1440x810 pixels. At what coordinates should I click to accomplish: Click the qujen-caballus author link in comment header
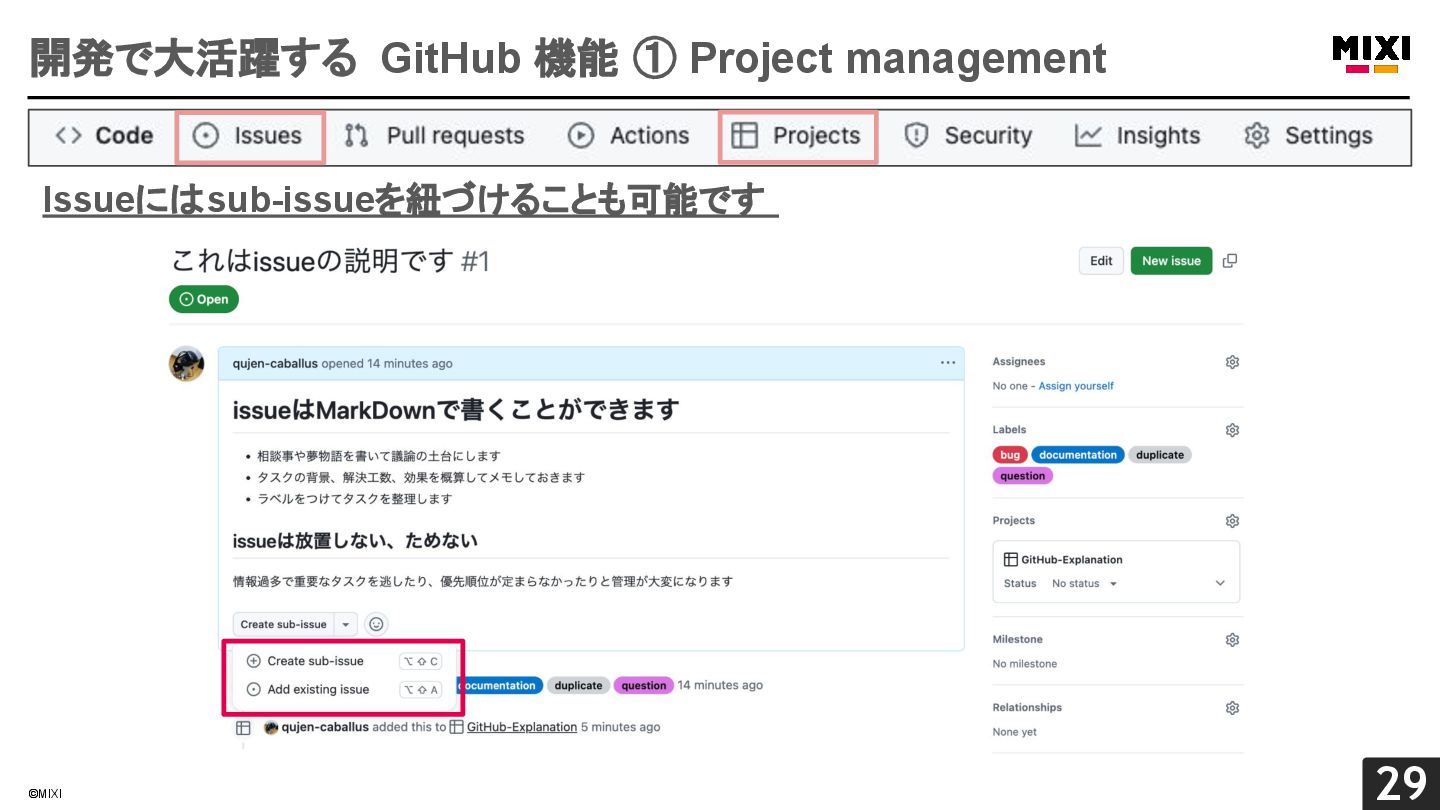[275, 364]
